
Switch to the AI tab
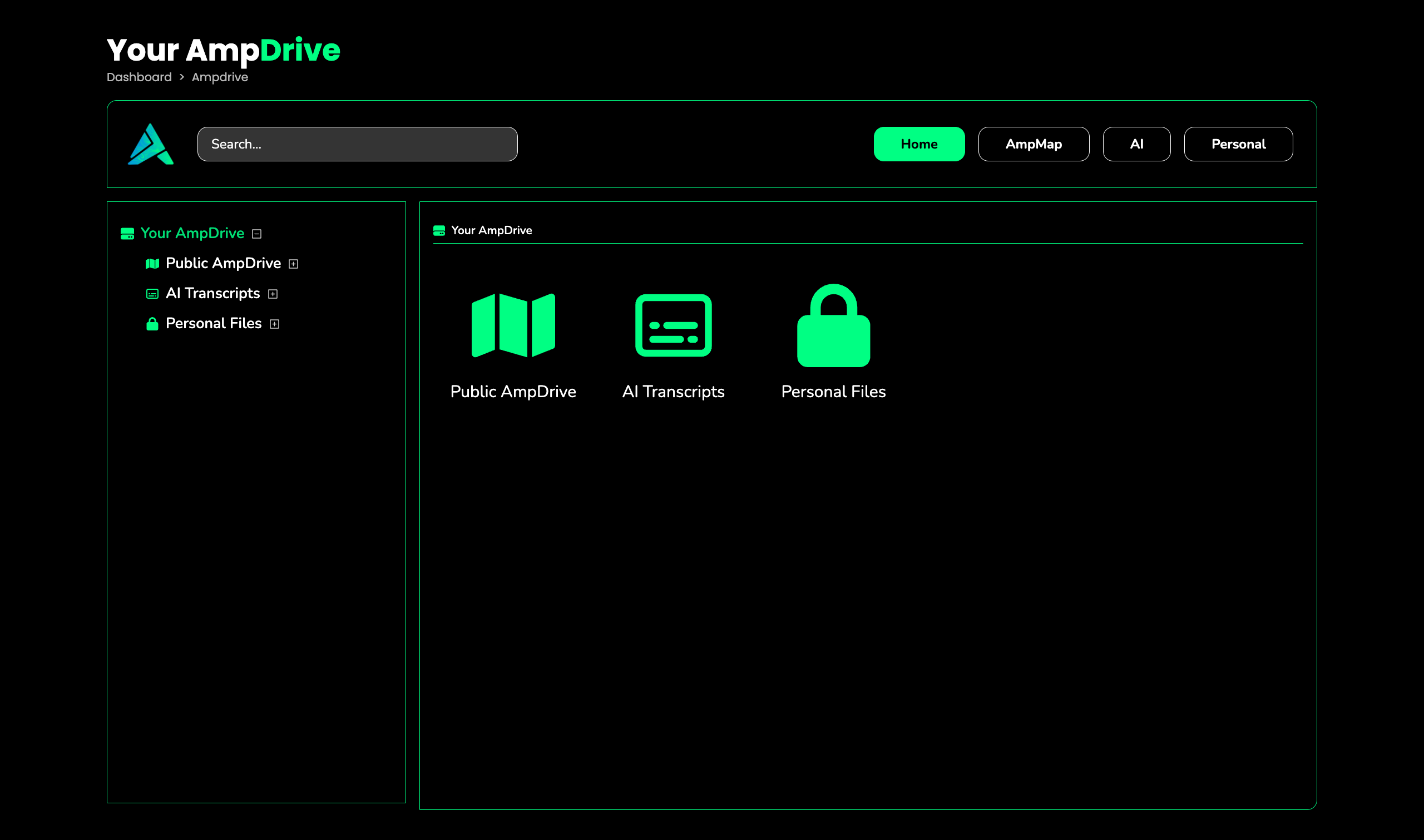click(1136, 144)
